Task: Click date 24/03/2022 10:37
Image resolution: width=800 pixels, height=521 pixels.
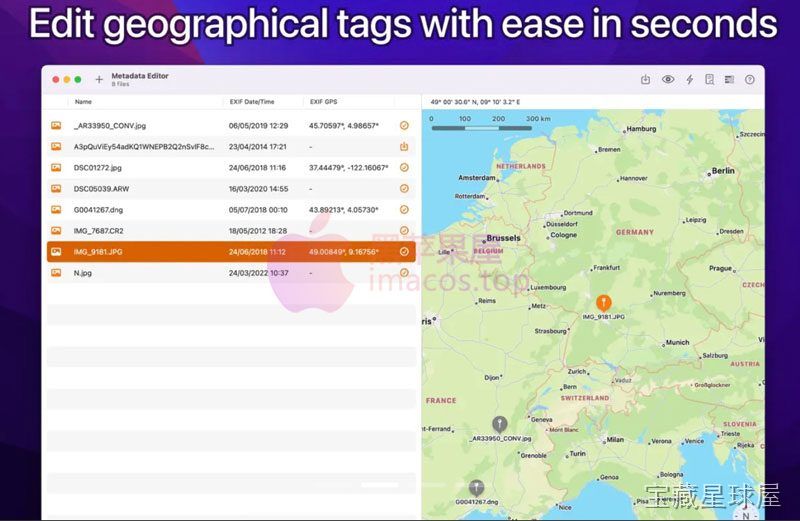Action: [x=258, y=273]
